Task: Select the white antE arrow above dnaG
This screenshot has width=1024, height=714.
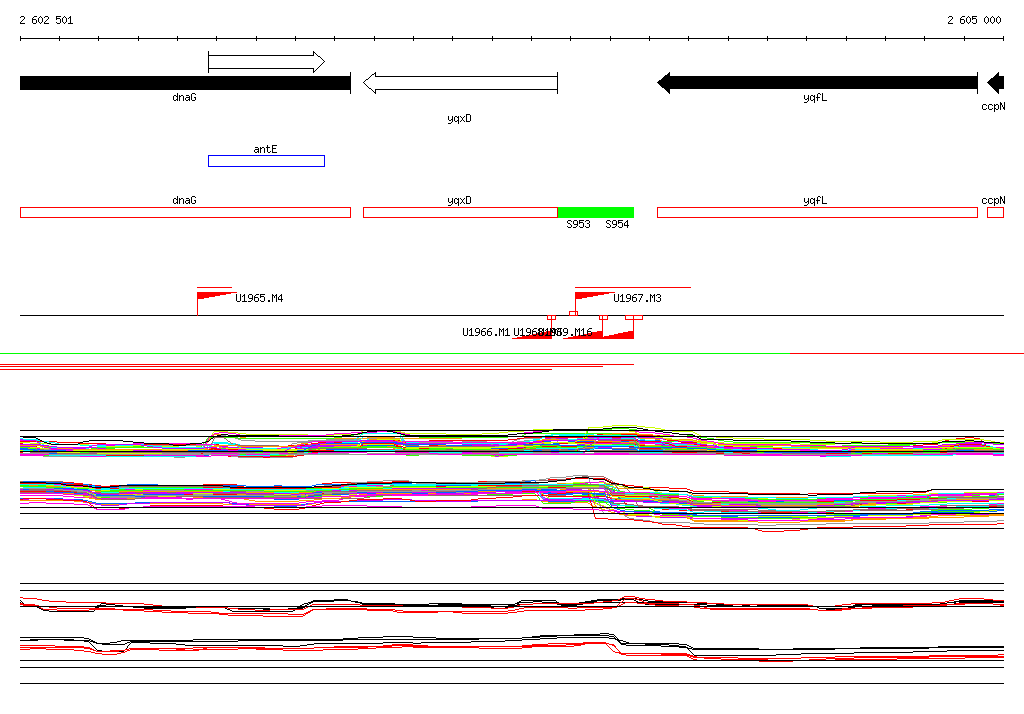Action: tap(266, 62)
